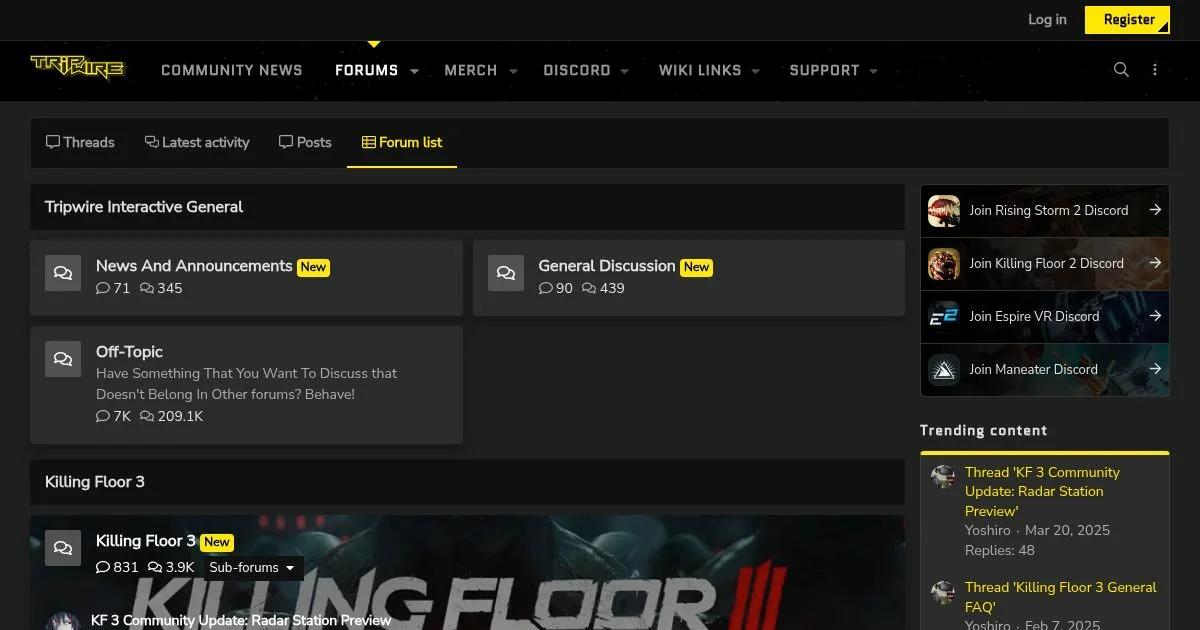Image resolution: width=1200 pixels, height=630 pixels.
Task: Open the Support menu item
Action: click(x=824, y=70)
